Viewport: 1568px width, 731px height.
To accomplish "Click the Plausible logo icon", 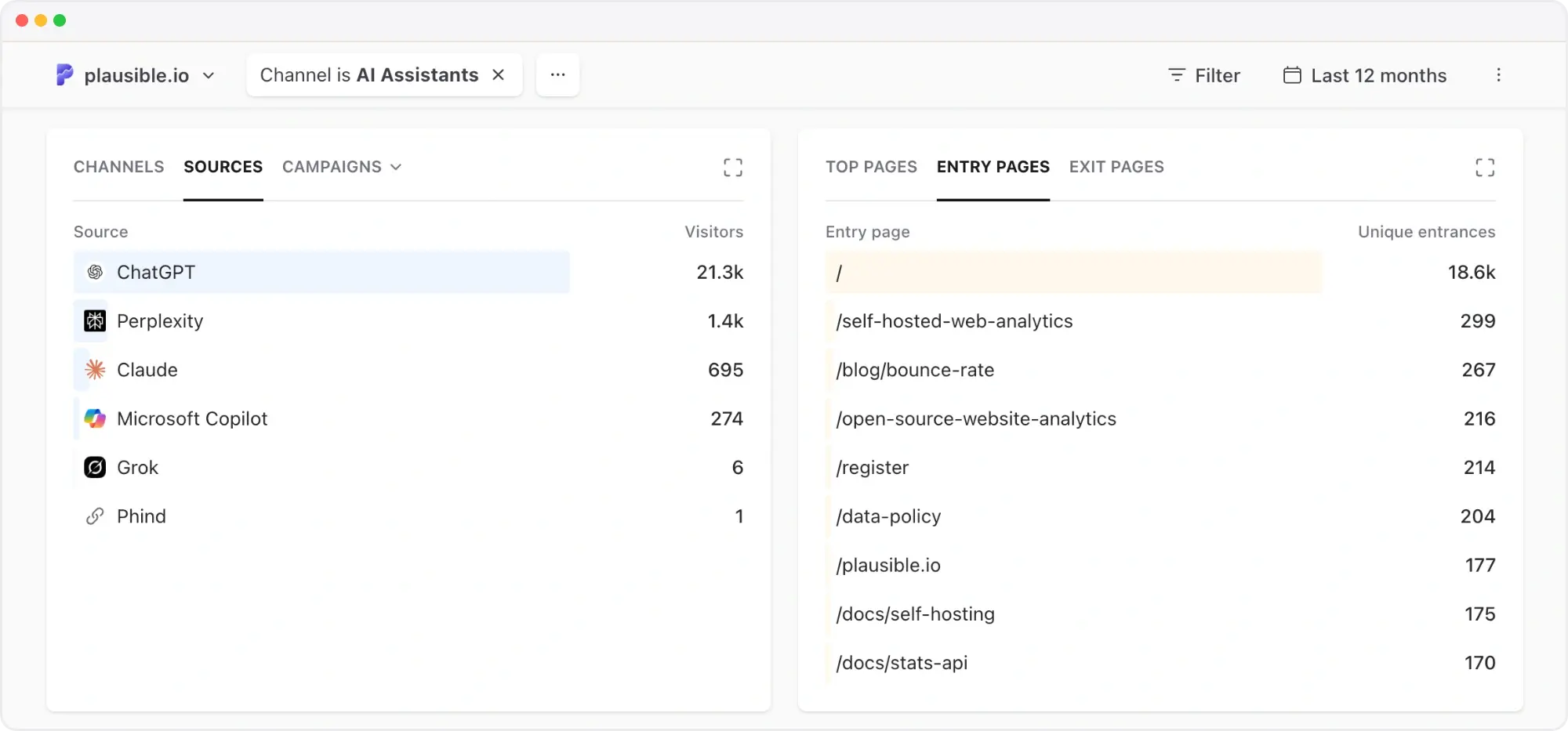I will click(64, 75).
